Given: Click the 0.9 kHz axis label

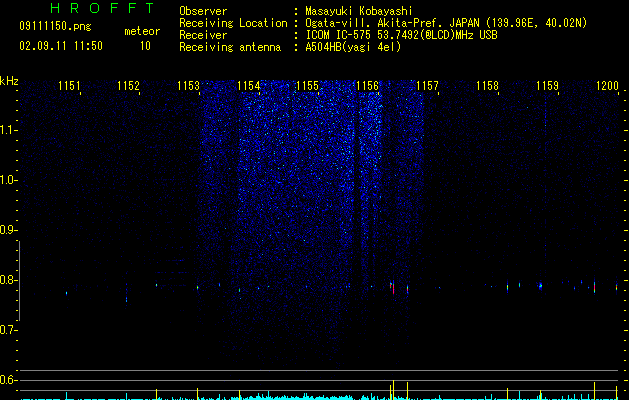Looking at the screenshot, I should (8, 230).
